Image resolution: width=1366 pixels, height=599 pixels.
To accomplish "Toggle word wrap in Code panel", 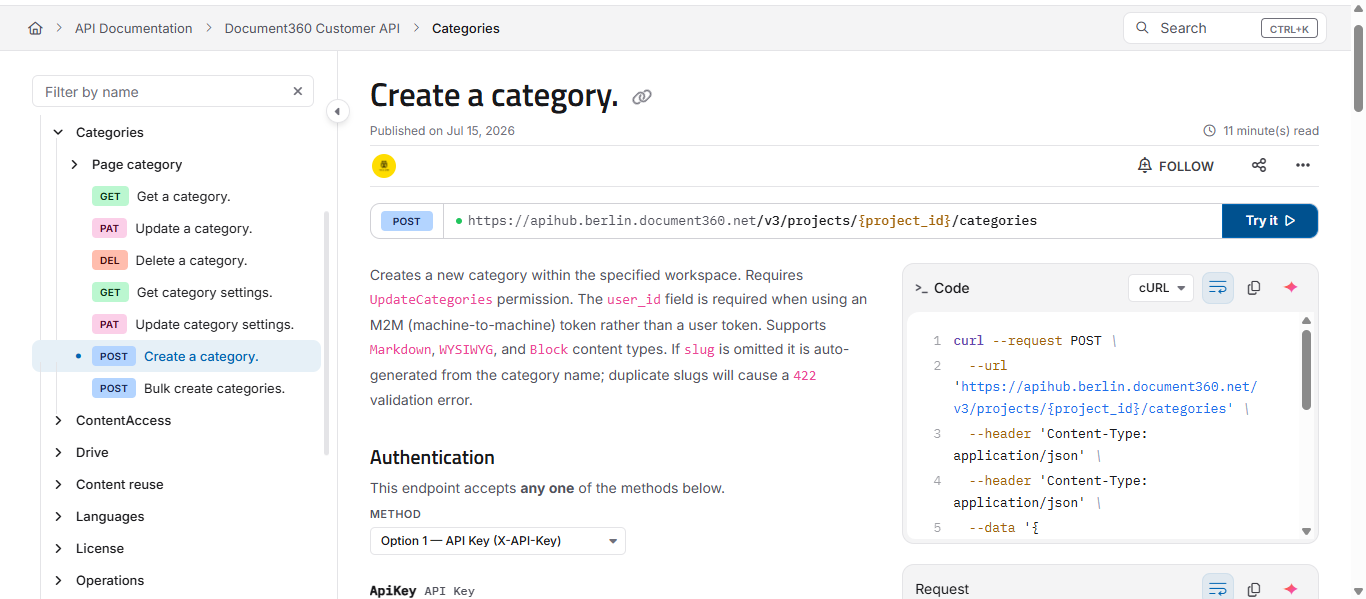I will click(x=1218, y=288).
